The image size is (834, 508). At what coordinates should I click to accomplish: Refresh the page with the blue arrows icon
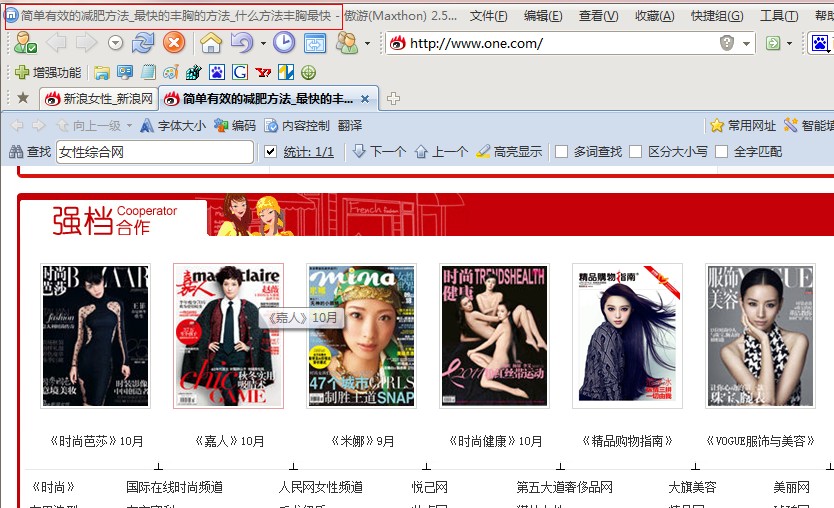tap(143, 43)
